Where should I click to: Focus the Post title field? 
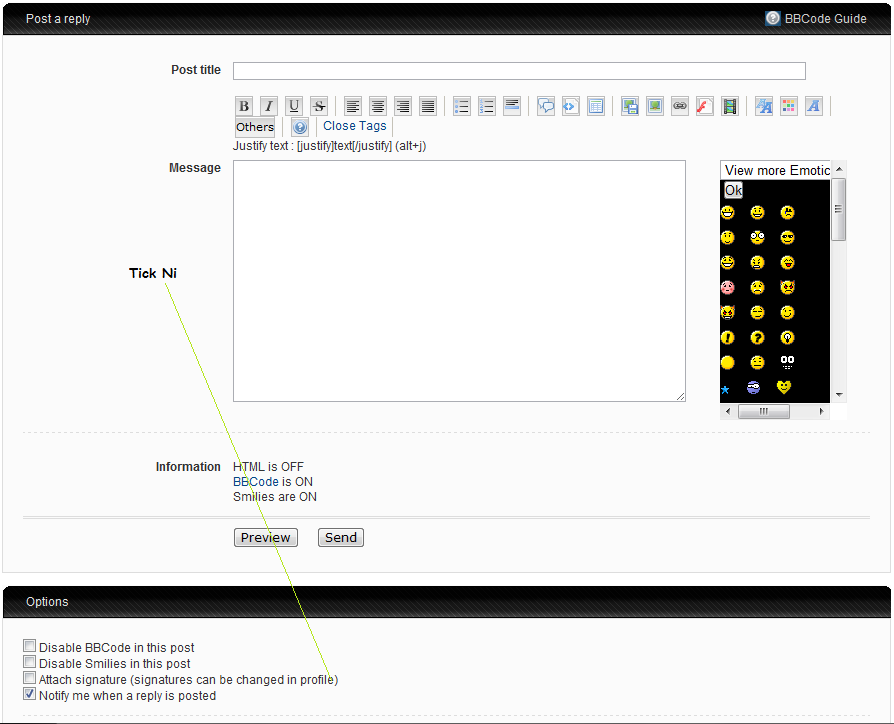519,71
